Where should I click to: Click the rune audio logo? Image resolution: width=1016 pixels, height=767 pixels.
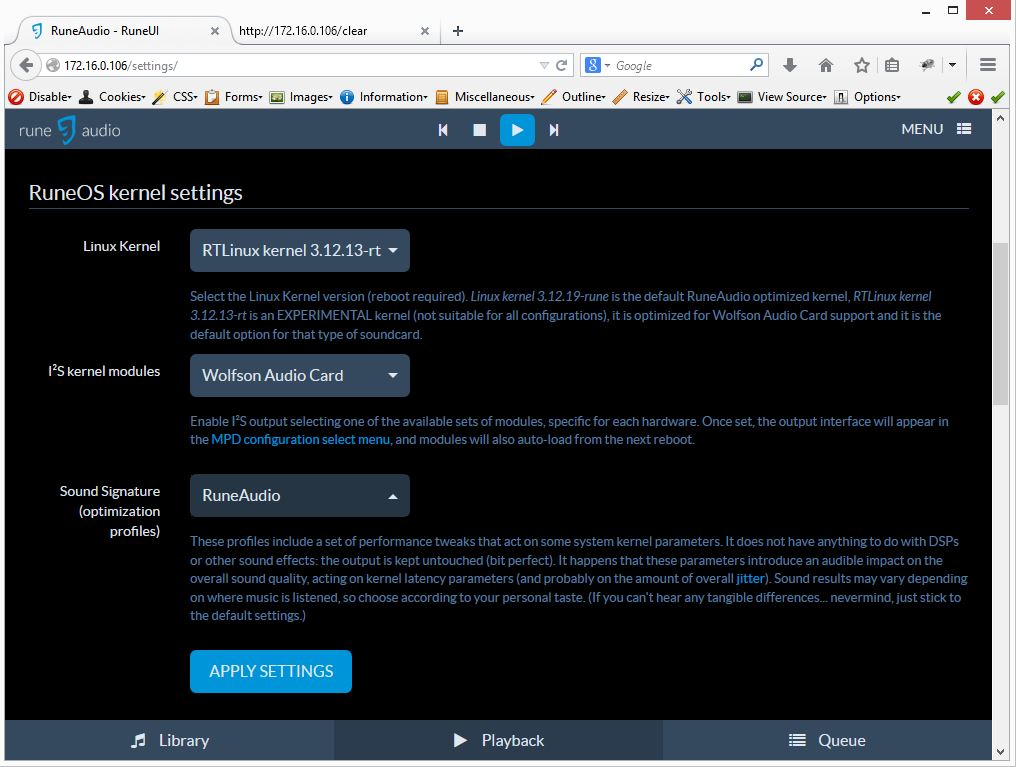coord(70,130)
